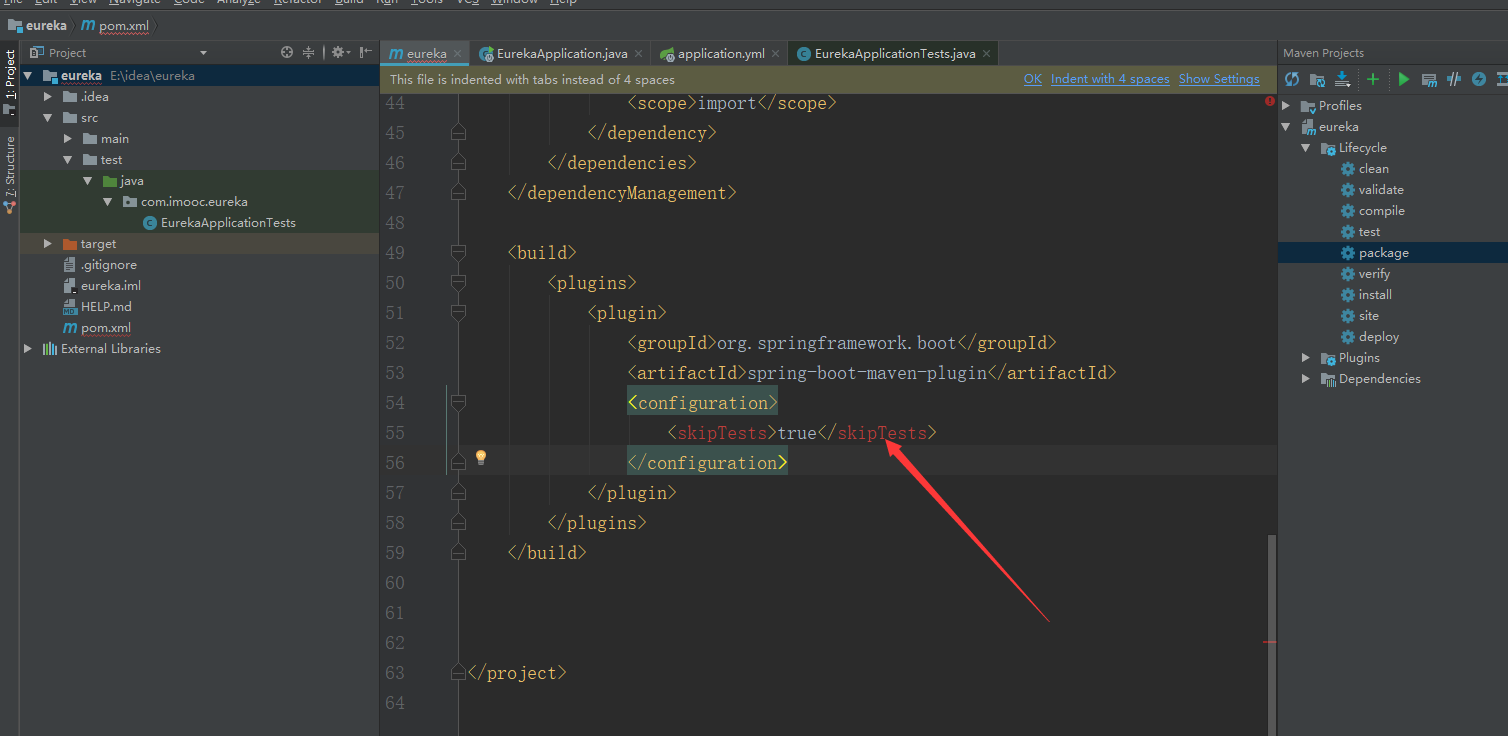This screenshot has height=736, width=1508.
Task: Select package lifecycle goal
Action: [x=1383, y=253]
